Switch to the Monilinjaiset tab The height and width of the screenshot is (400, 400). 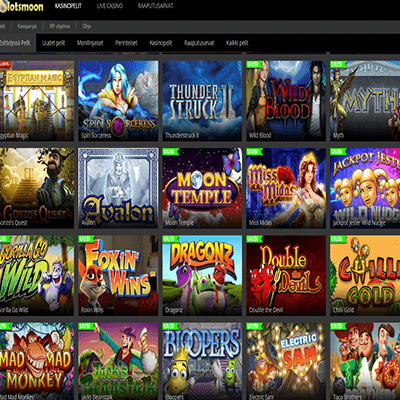pos(90,43)
